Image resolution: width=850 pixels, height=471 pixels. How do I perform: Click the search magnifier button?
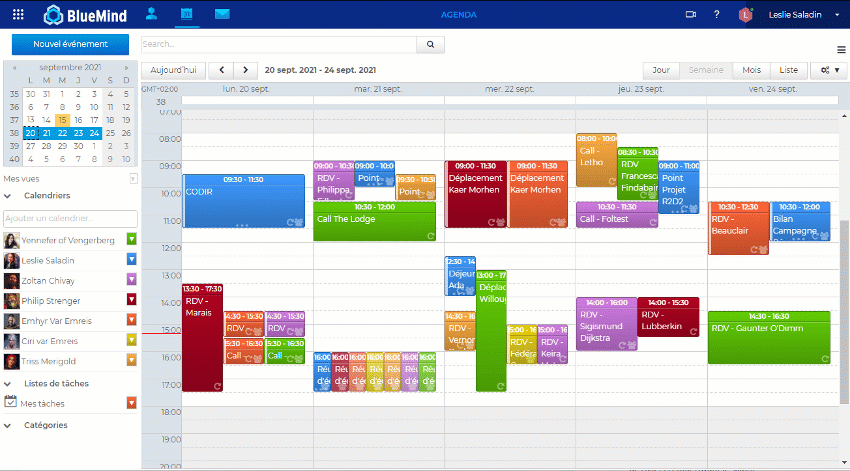430,45
